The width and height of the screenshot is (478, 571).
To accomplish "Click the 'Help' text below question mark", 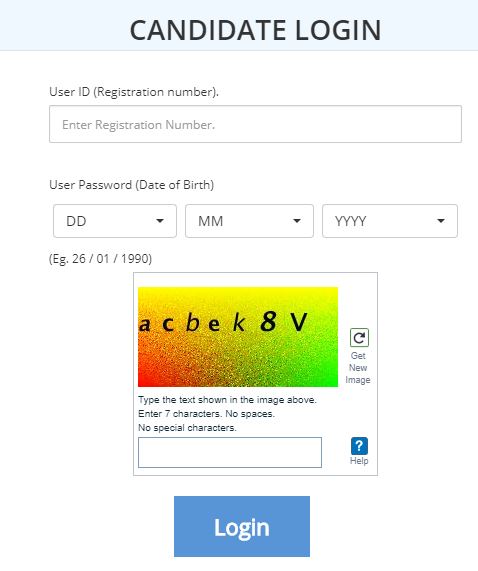I will click(359, 461).
